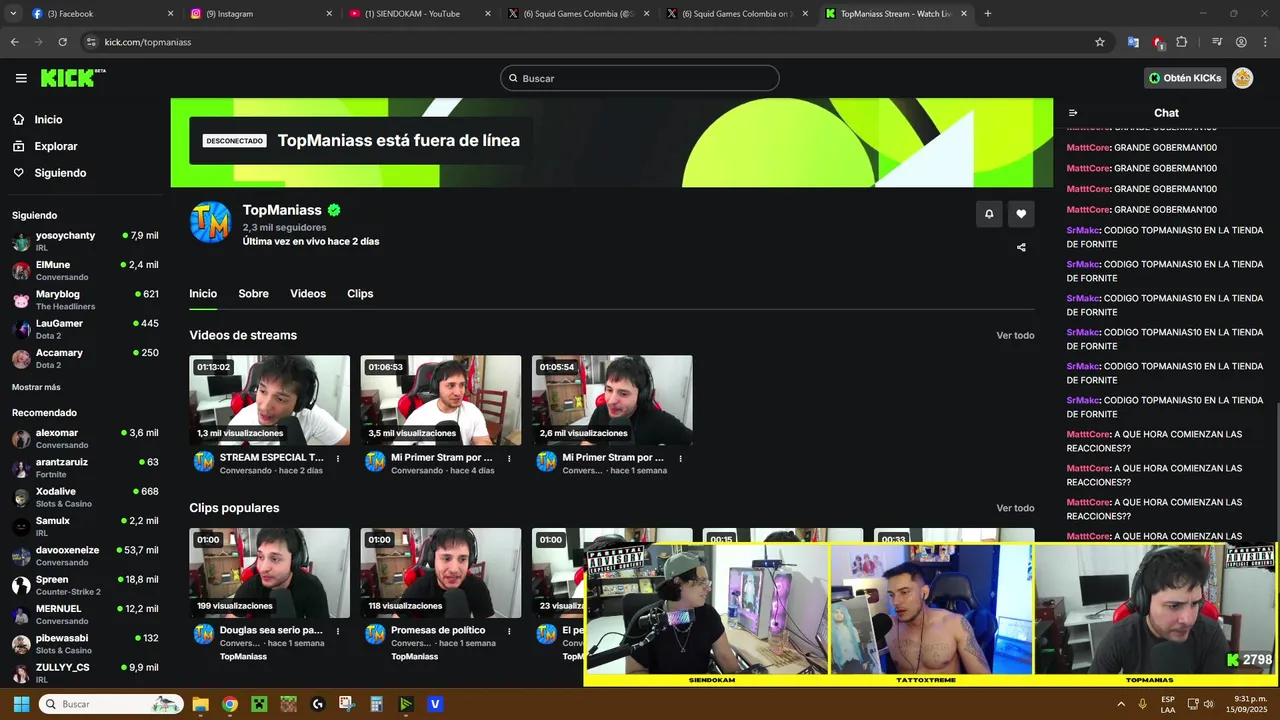Open options for Promesas de político clip
1280x720 pixels.
tap(509, 632)
